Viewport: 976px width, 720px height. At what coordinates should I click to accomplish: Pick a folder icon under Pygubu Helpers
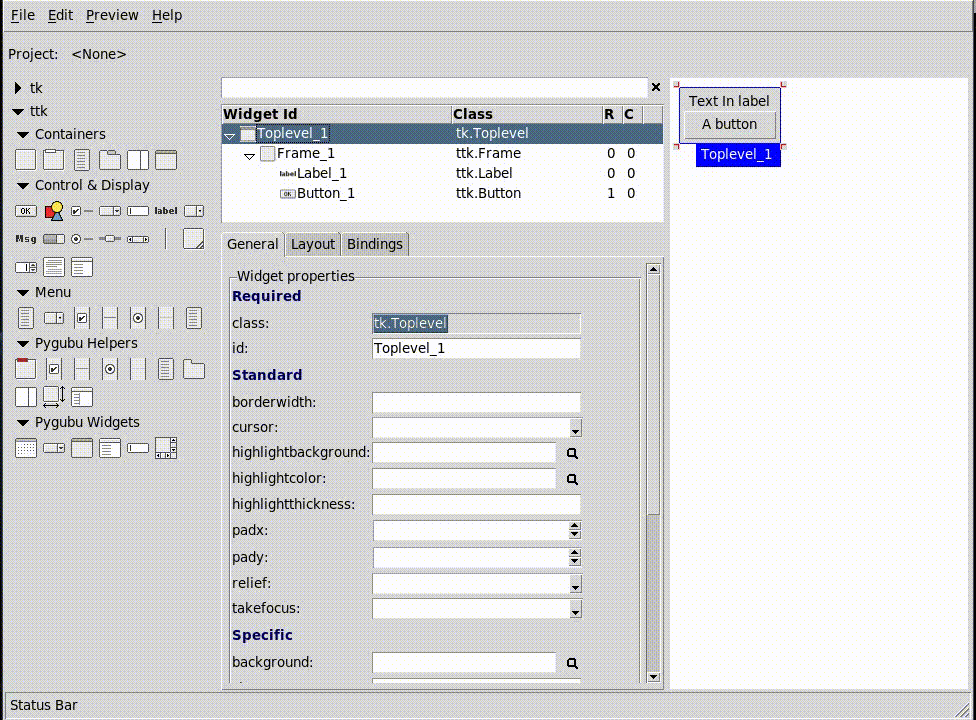point(192,369)
